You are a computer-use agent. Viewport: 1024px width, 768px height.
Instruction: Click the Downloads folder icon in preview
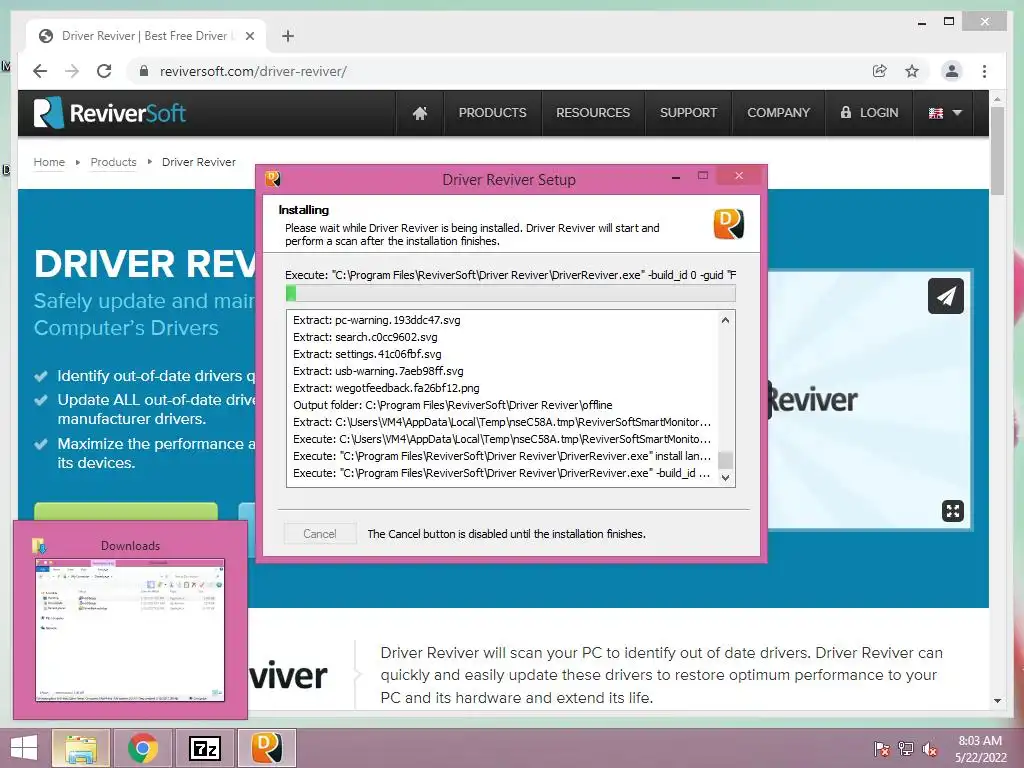click(39, 545)
